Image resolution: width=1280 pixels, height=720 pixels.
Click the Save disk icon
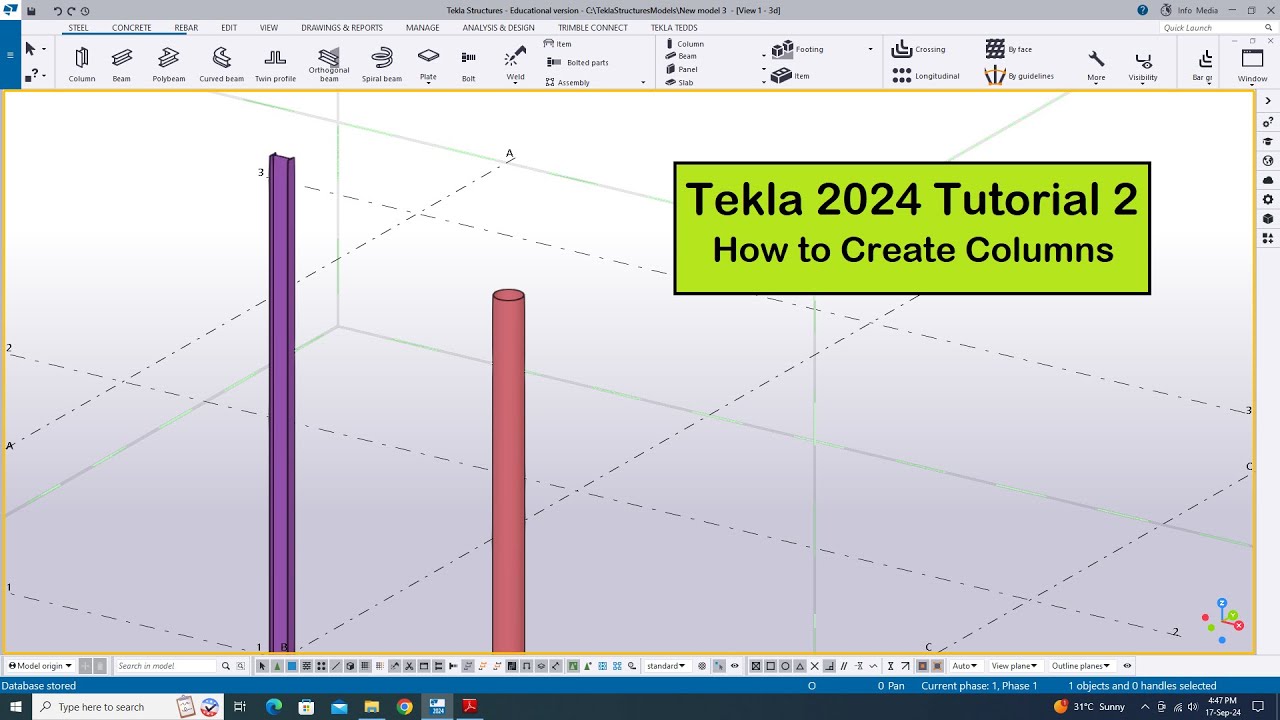click(31, 11)
